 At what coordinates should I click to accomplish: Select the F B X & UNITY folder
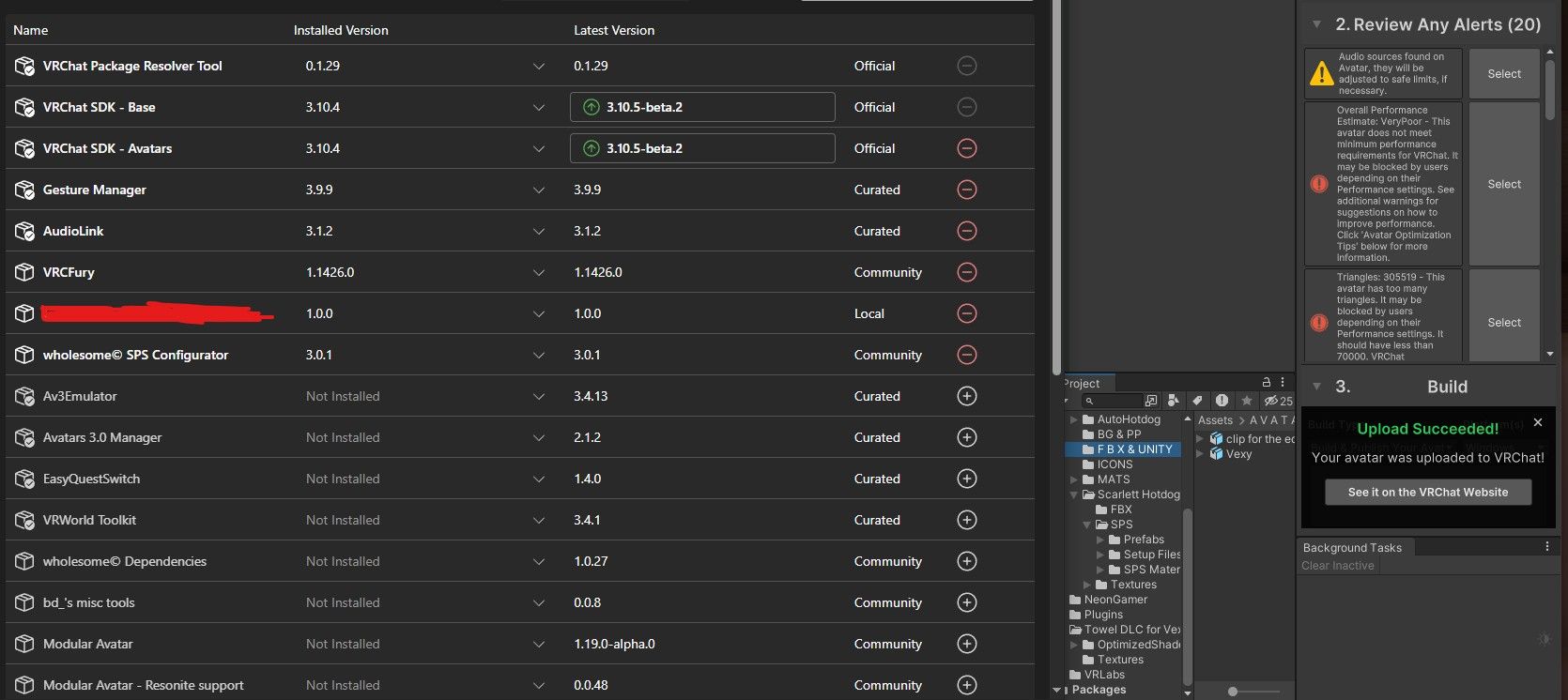[x=1124, y=449]
